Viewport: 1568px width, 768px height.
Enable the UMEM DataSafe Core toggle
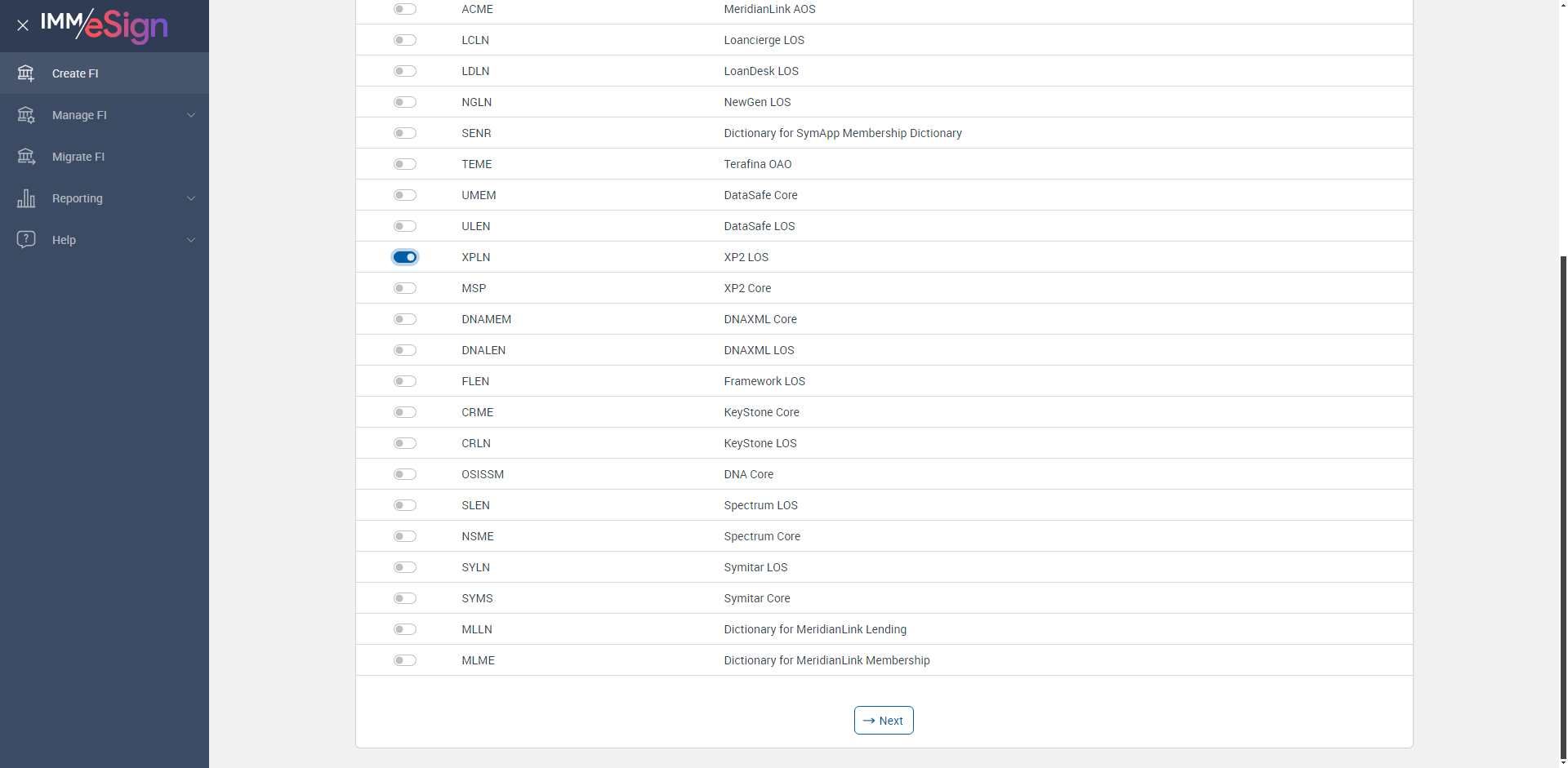pos(405,195)
